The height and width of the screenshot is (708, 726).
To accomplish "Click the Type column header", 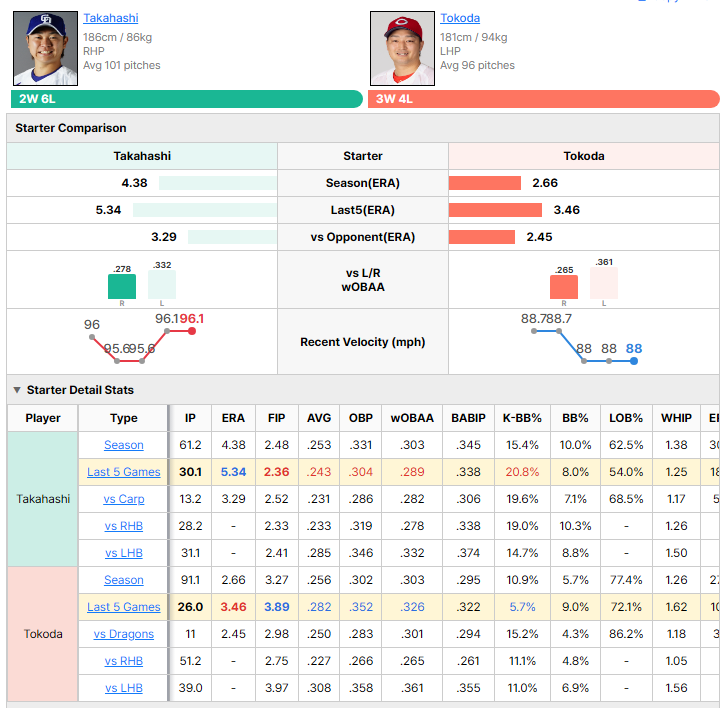I will (124, 418).
